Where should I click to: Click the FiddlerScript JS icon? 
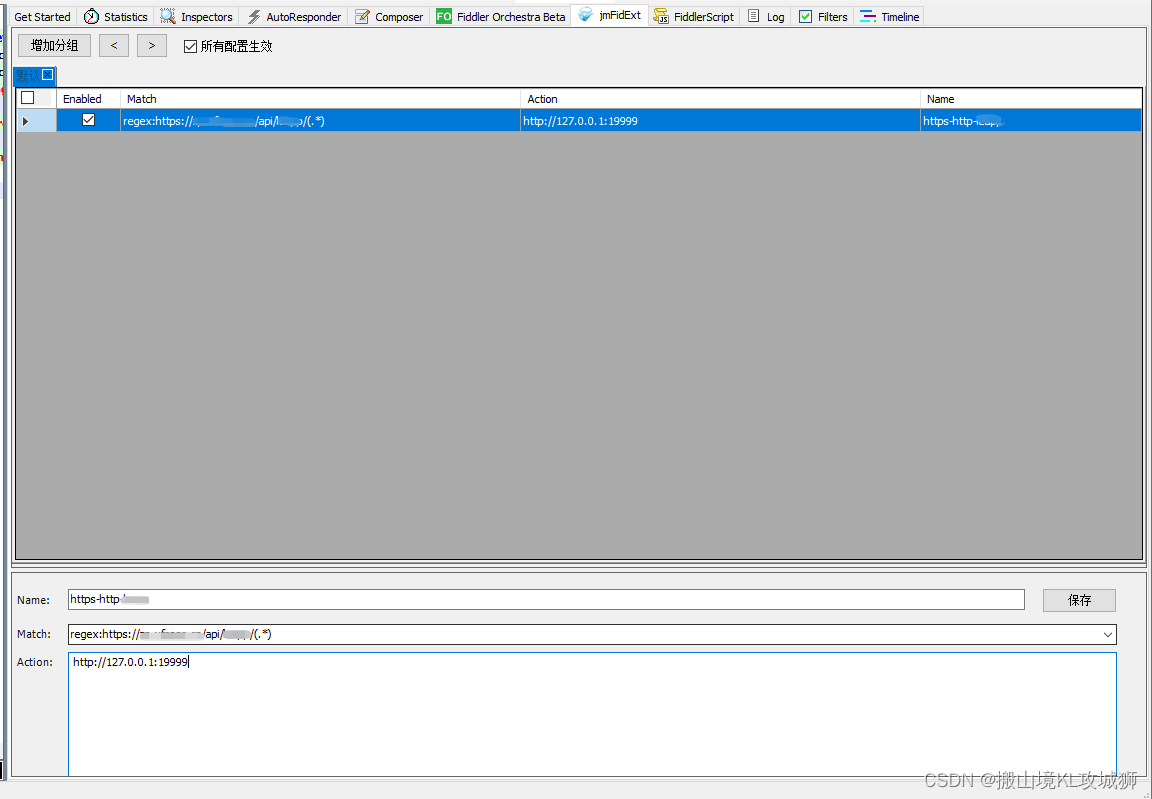pos(661,16)
